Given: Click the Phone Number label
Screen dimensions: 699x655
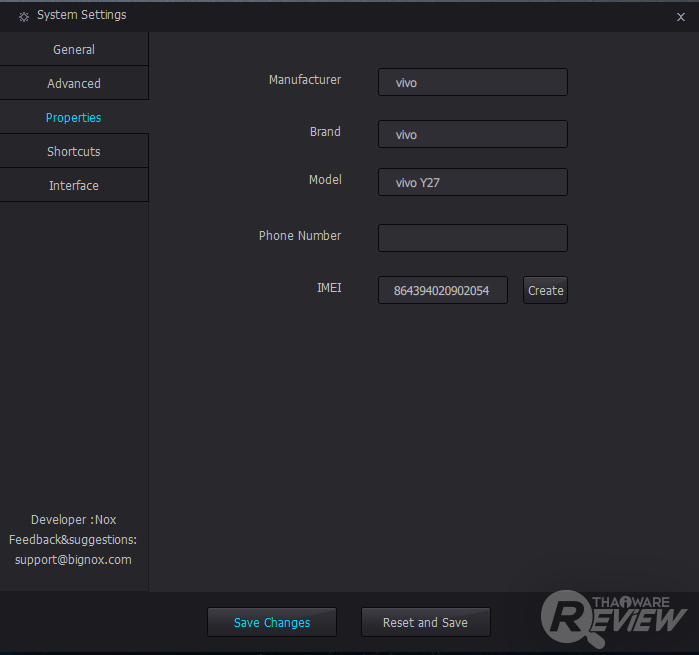Looking at the screenshot, I should click(300, 235).
